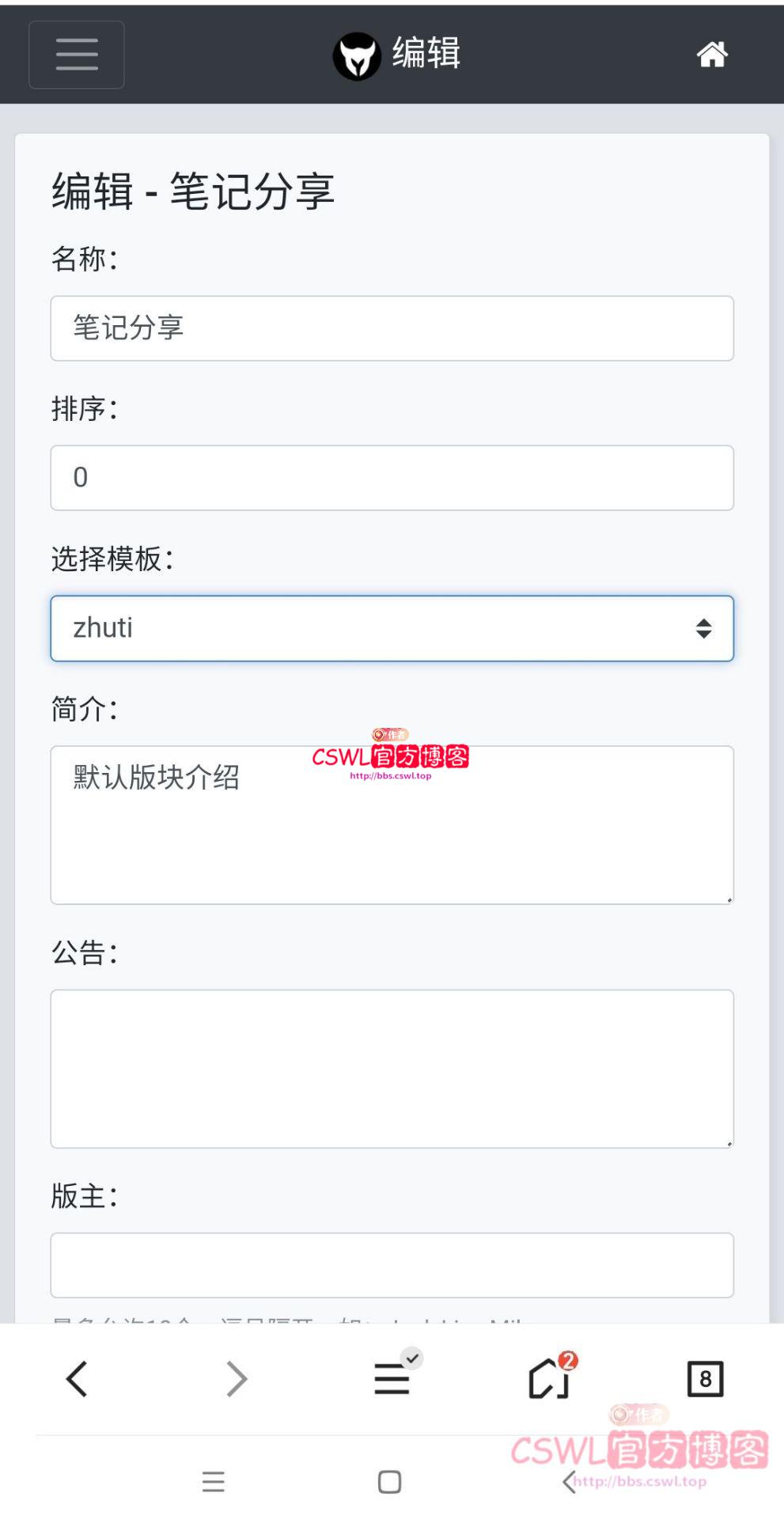784x1519 pixels.
Task: Go back using the browser back arrow
Action: tap(77, 1378)
